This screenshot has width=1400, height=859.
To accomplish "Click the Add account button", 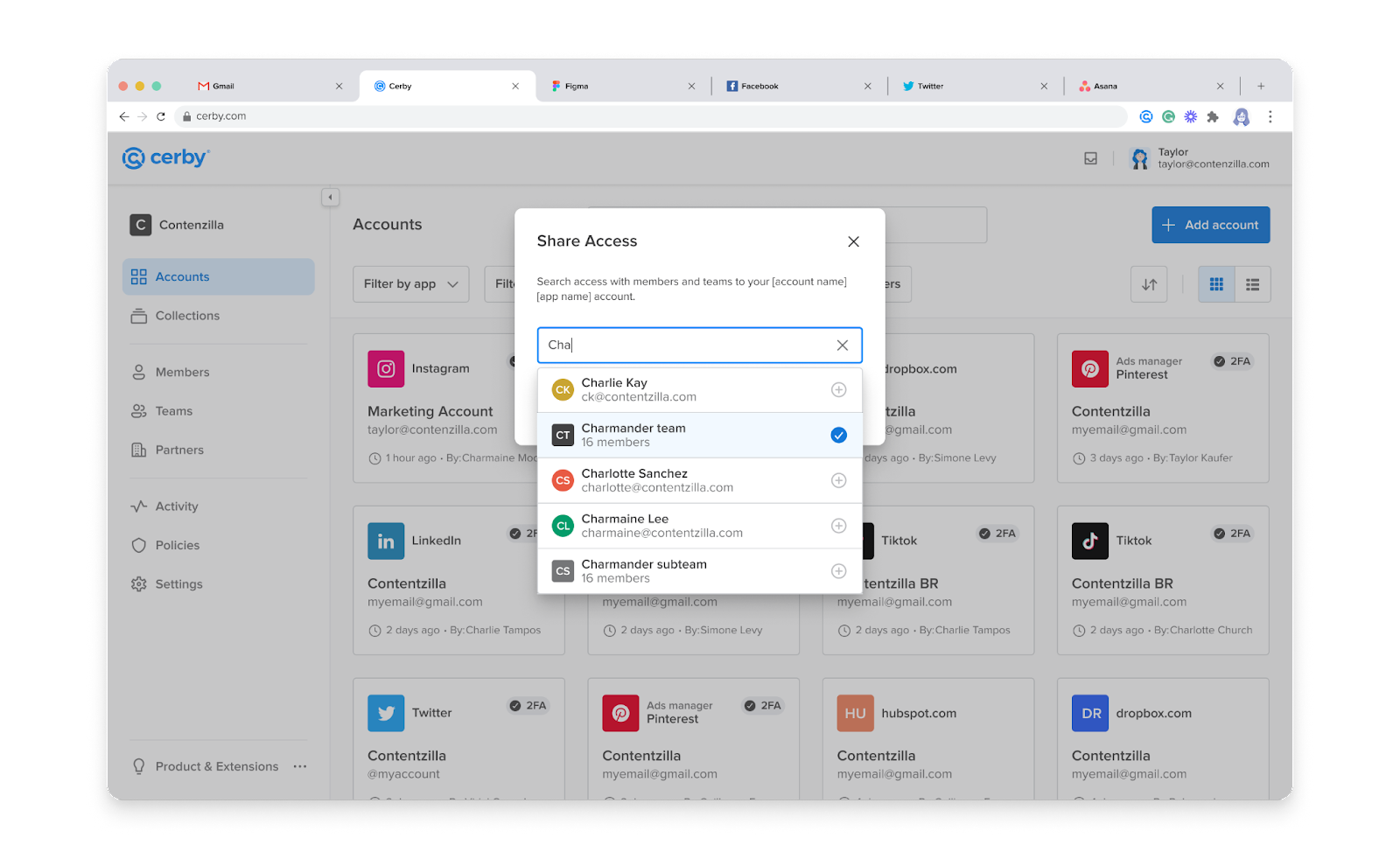I will (x=1210, y=225).
